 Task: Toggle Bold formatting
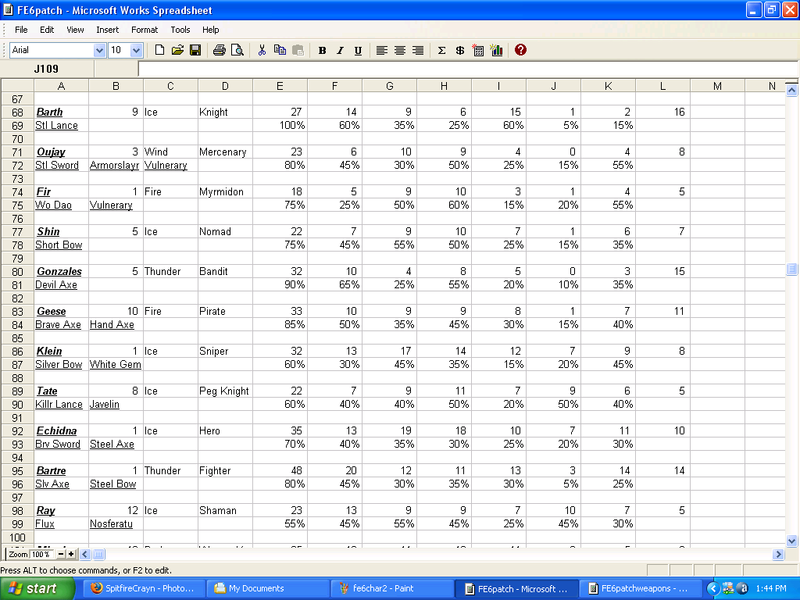[x=322, y=50]
